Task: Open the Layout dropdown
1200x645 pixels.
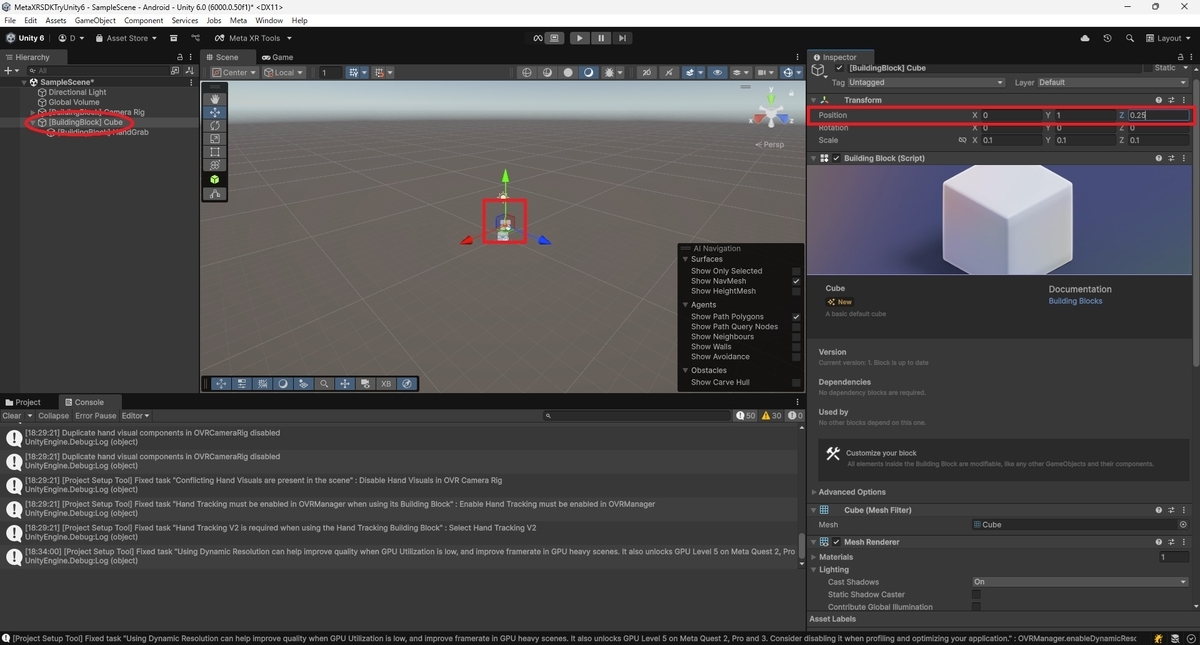Action: point(1168,38)
